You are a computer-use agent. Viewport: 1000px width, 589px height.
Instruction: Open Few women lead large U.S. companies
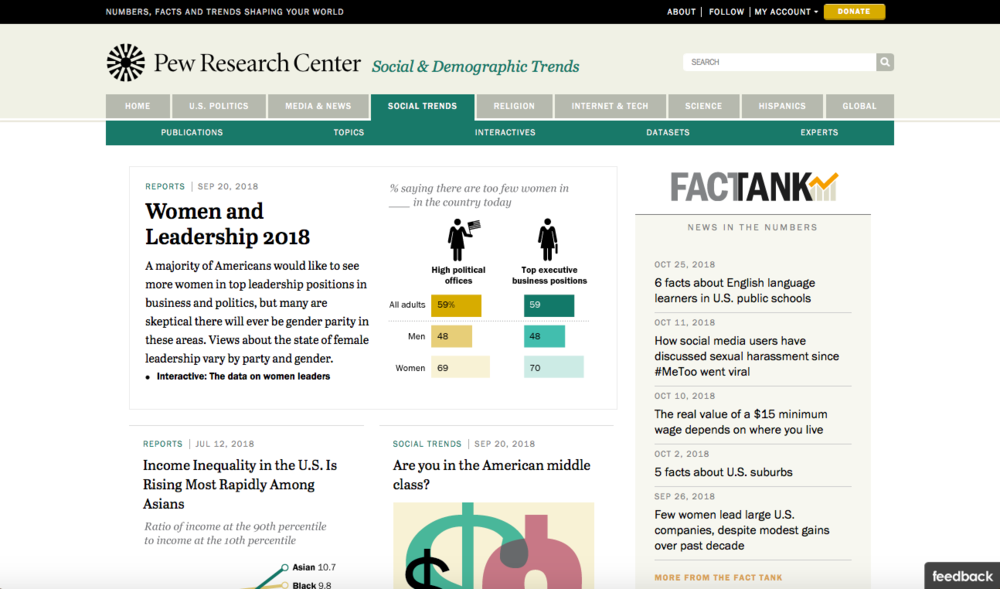tap(742, 530)
